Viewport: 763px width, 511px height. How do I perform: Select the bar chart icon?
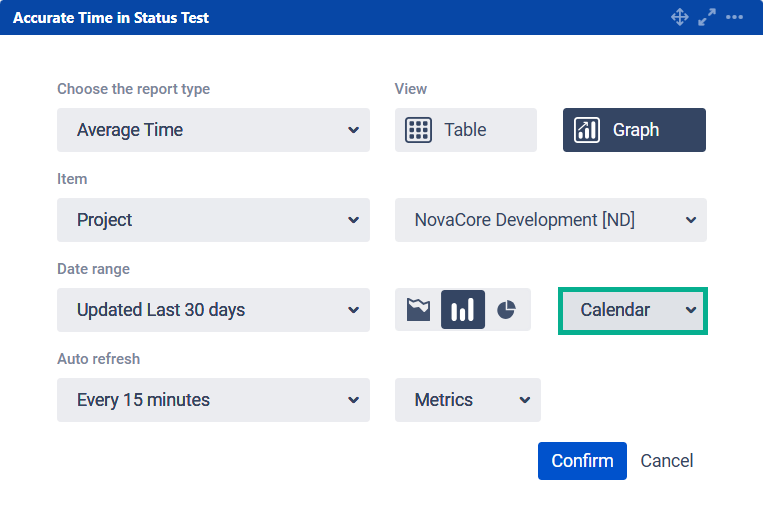pyautogui.click(x=463, y=310)
